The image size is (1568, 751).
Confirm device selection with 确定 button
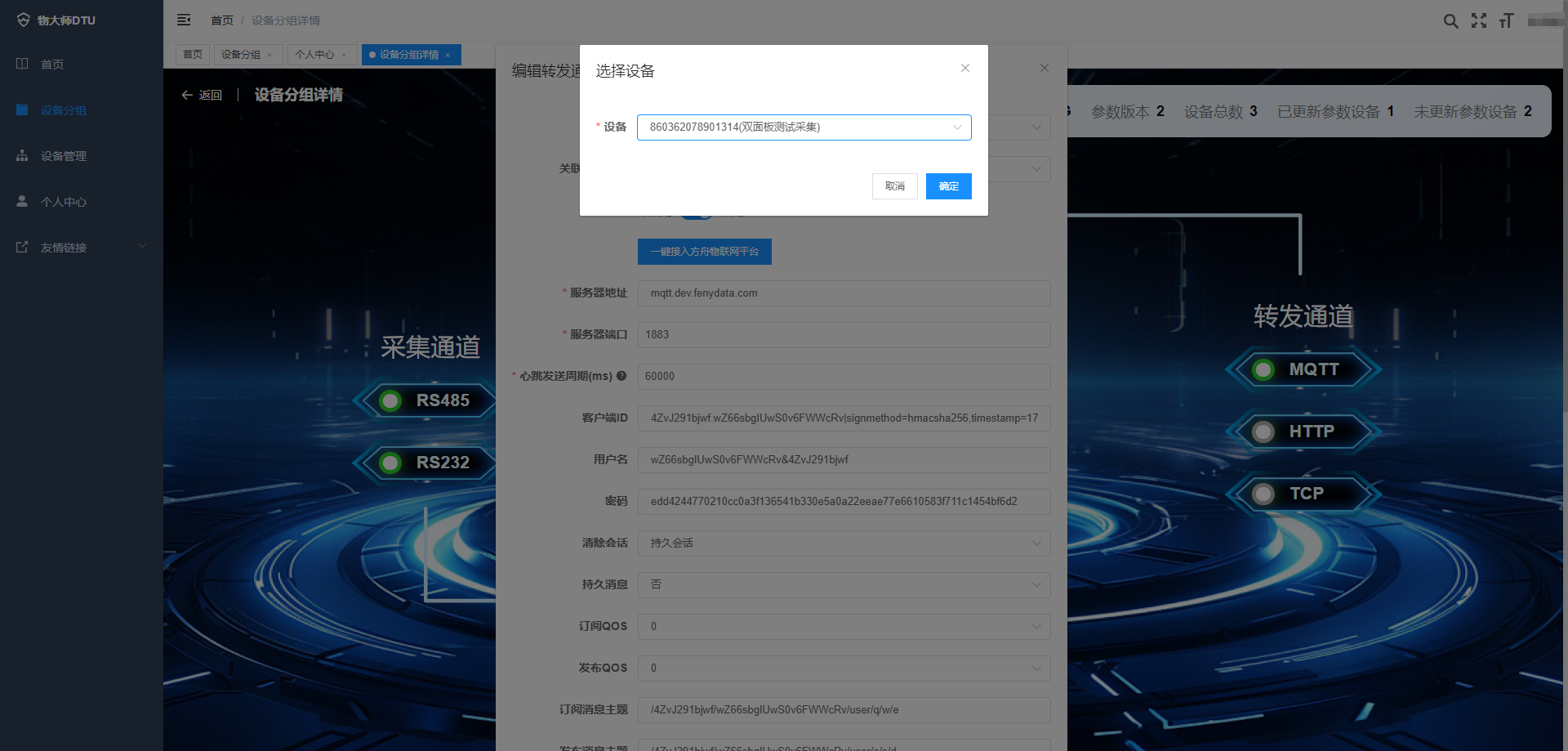(x=948, y=186)
